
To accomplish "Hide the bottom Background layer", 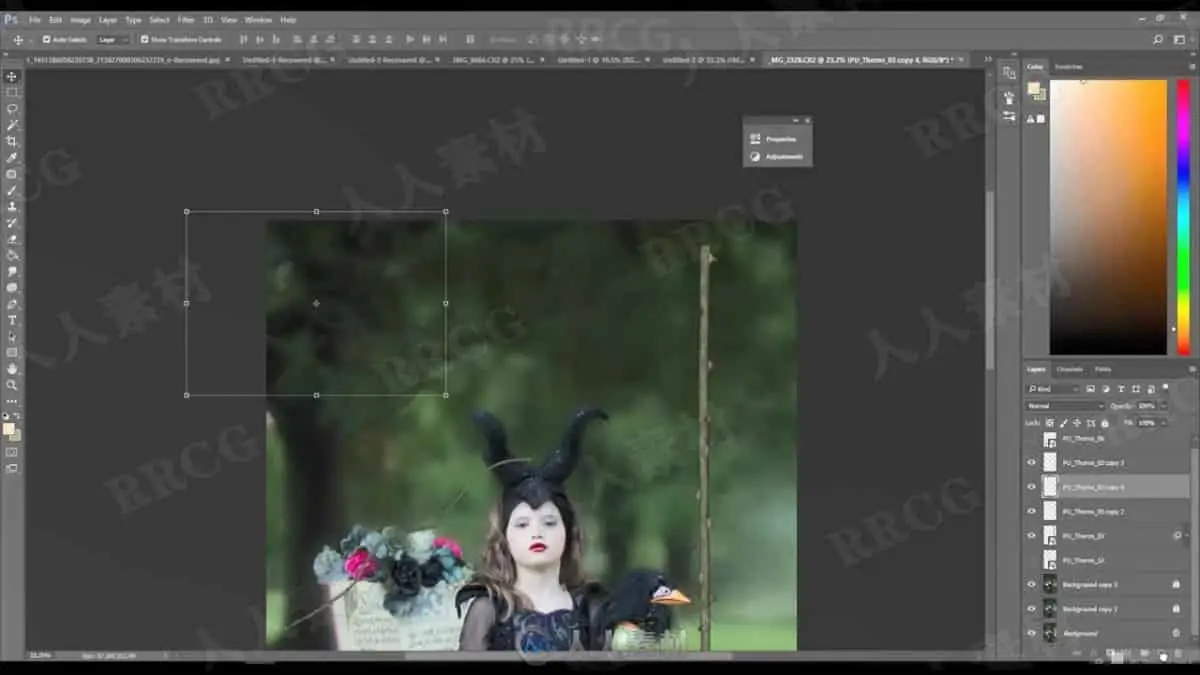I will click(1032, 633).
